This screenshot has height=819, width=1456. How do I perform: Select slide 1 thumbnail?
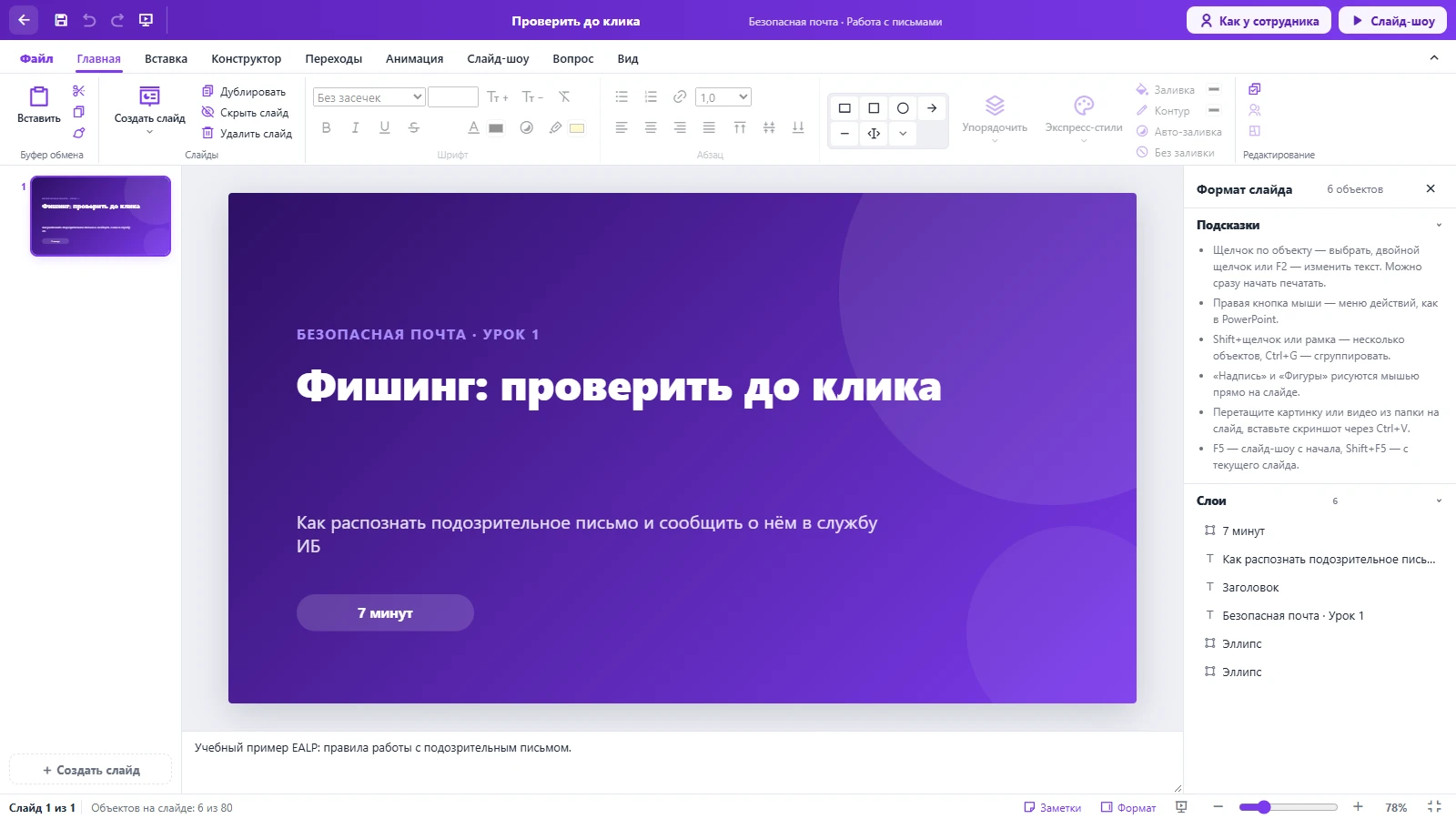100,216
